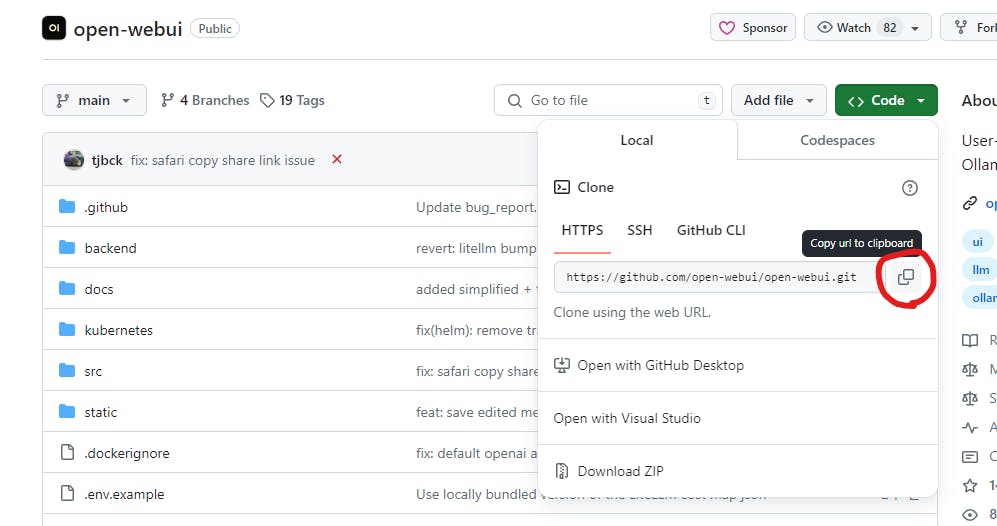997x526 pixels.
Task: Open the static folder name
Action: coord(101,412)
